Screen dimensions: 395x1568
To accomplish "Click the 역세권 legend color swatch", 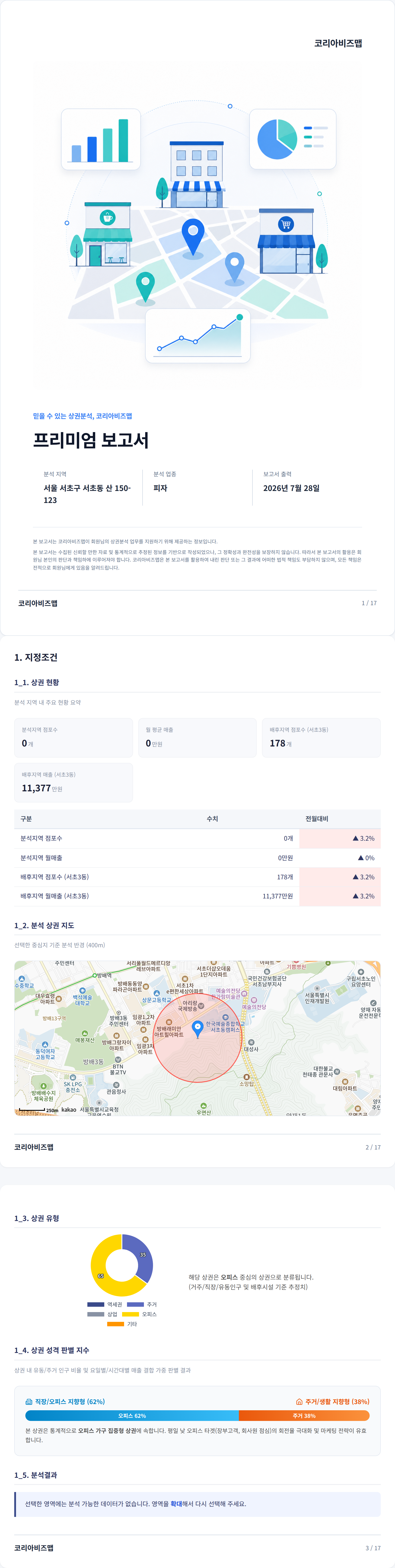I will click(96, 1305).
